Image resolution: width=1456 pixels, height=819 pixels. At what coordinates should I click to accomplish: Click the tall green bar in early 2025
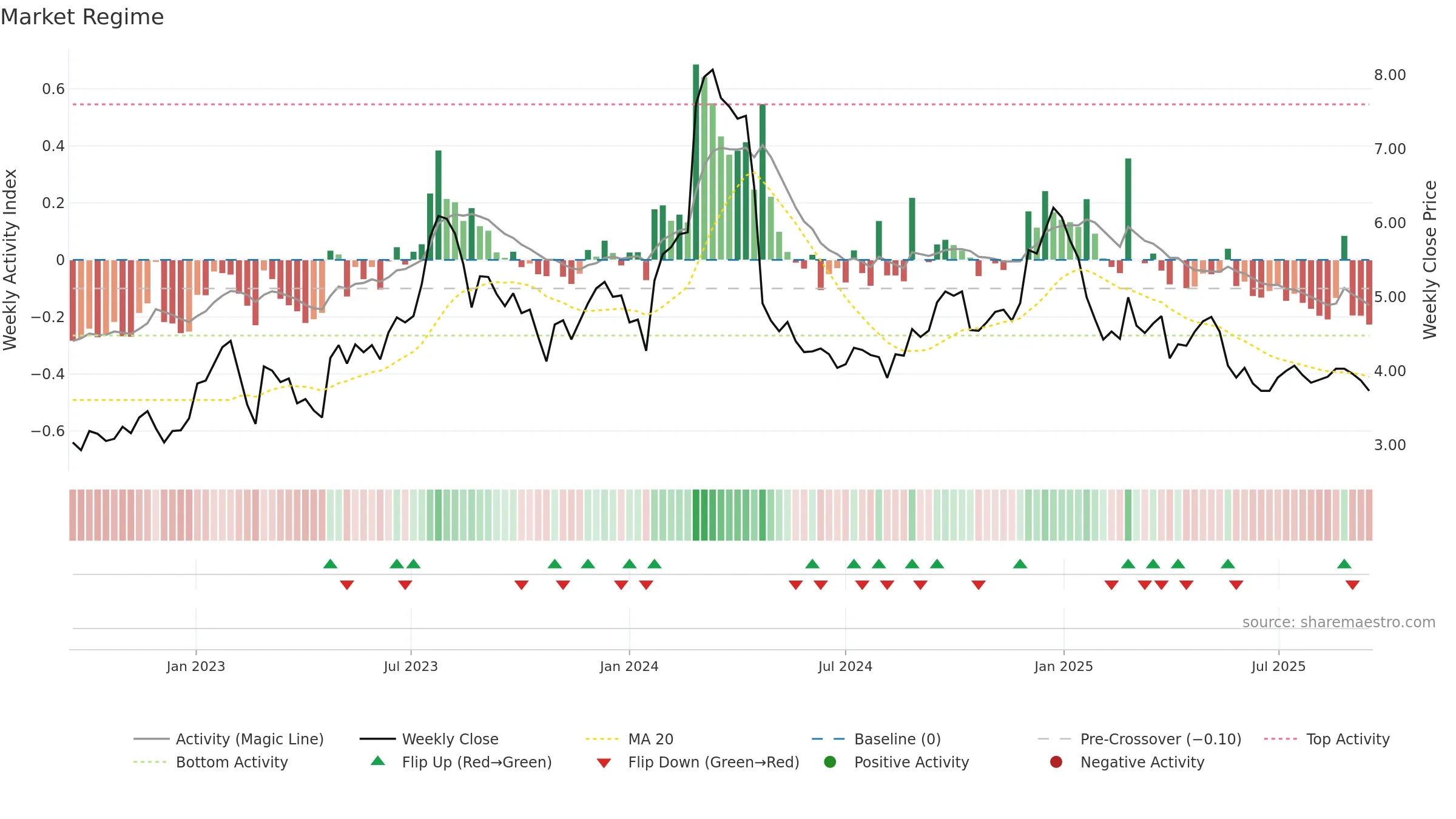coord(1128,209)
